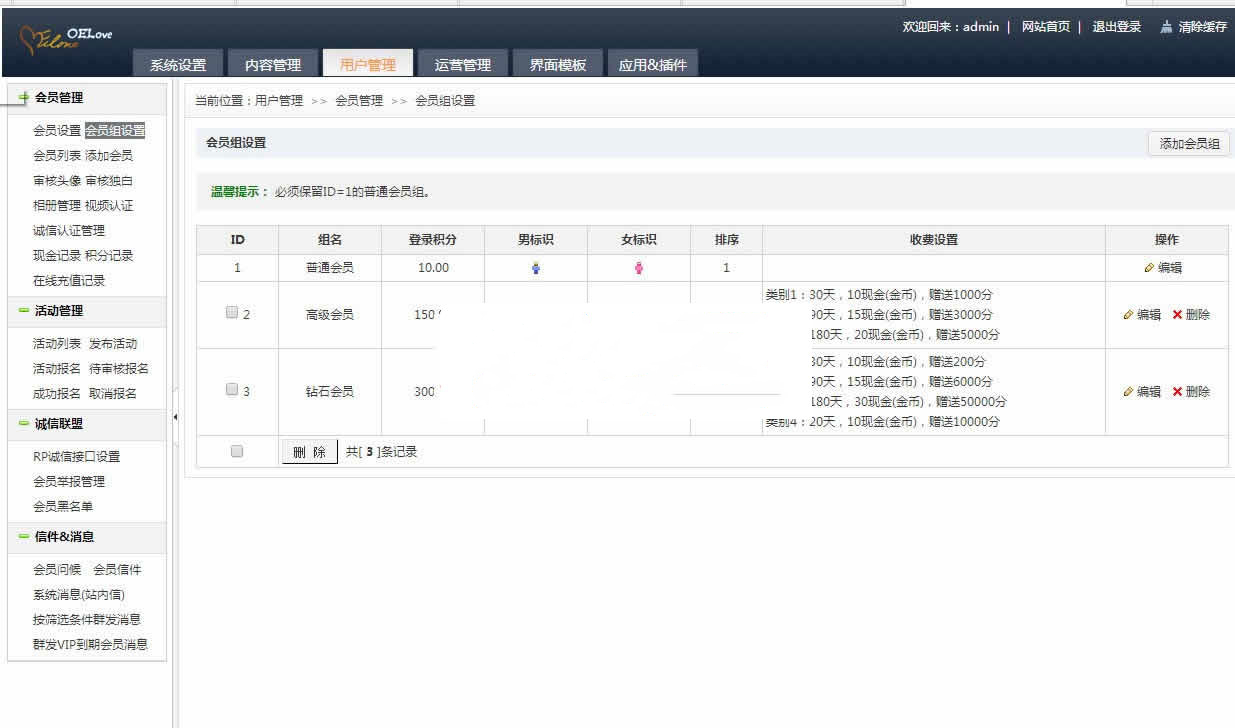Click the edit pencil icon for 钻石会员
The image size is (1235, 728).
pos(1129,392)
